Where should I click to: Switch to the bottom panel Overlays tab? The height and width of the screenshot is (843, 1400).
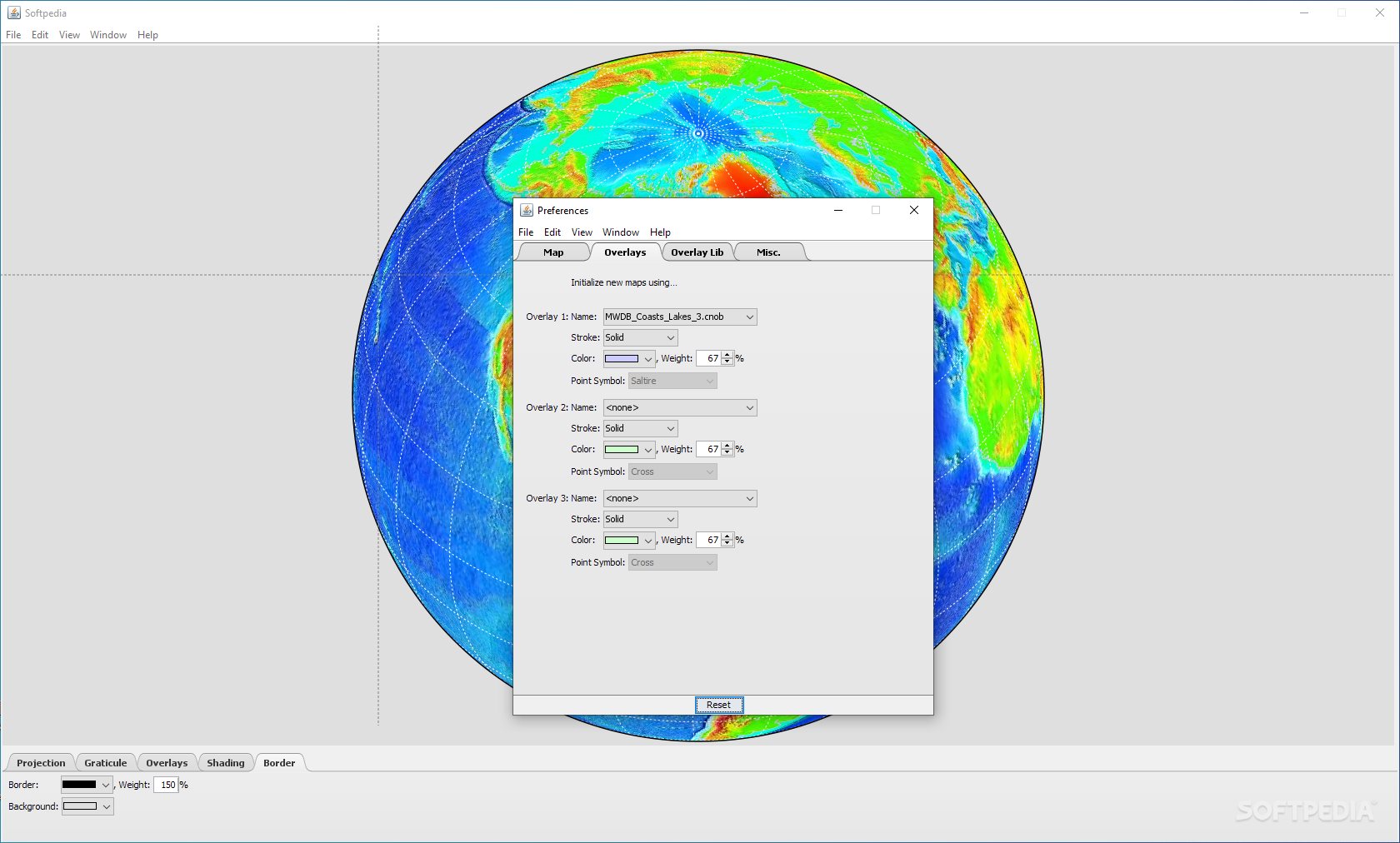[x=167, y=763]
